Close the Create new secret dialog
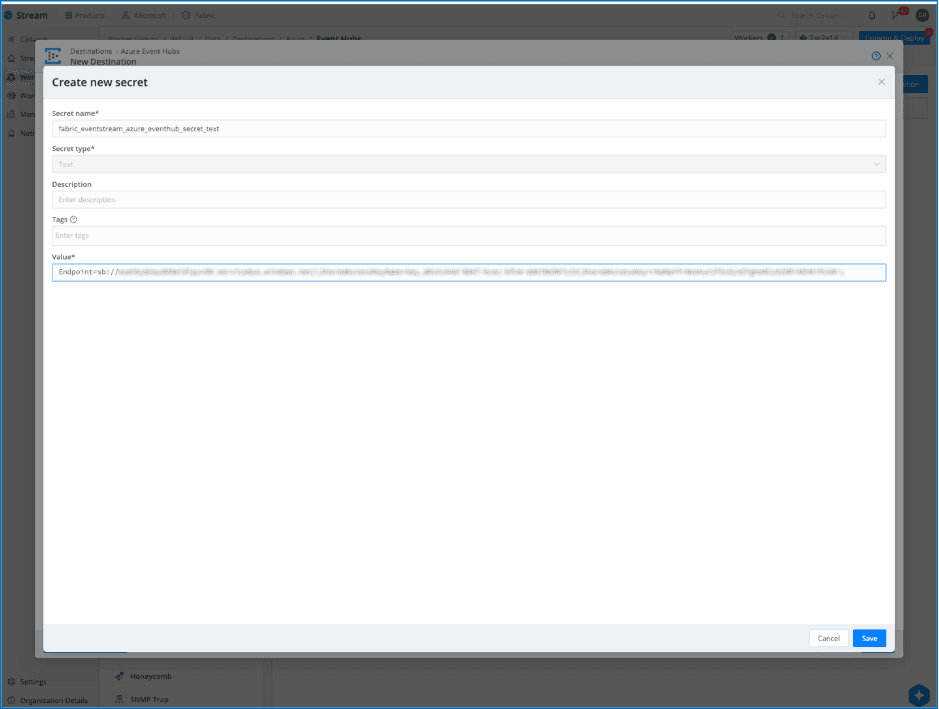939x709 pixels. click(x=881, y=82)
